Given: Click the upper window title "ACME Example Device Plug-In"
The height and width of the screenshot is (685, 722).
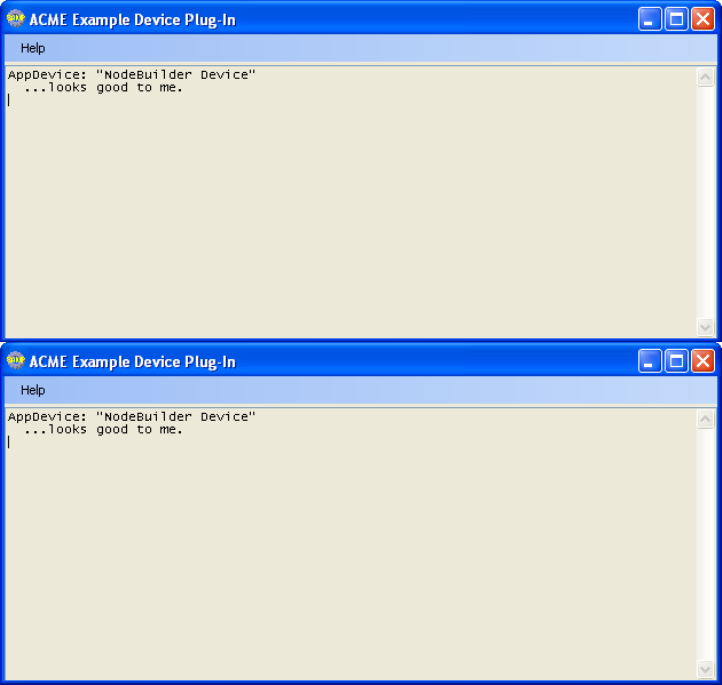Looking at the screenshot, I should [133, 20].
